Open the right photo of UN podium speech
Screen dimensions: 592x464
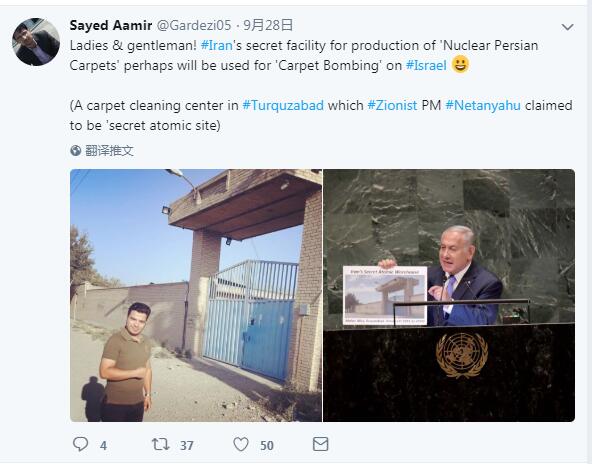point(449,295)
